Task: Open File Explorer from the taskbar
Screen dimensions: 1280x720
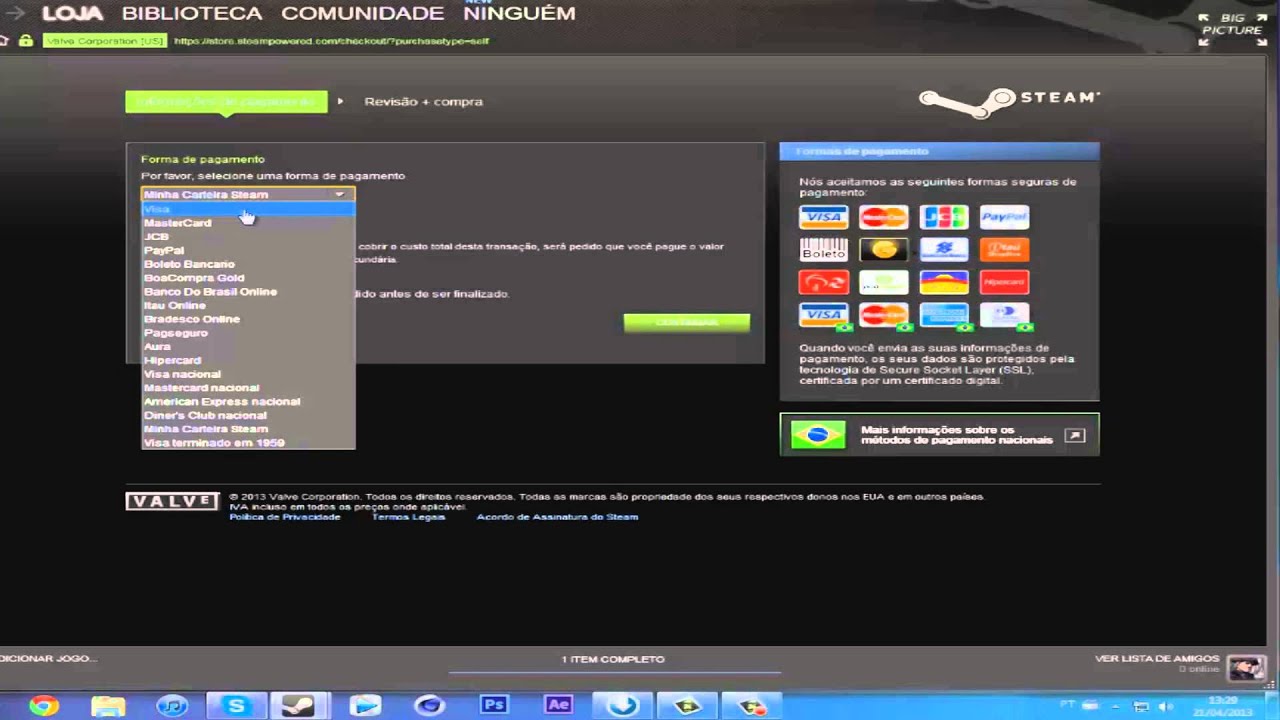Action: pyautogui.click(x=108, y=705)
